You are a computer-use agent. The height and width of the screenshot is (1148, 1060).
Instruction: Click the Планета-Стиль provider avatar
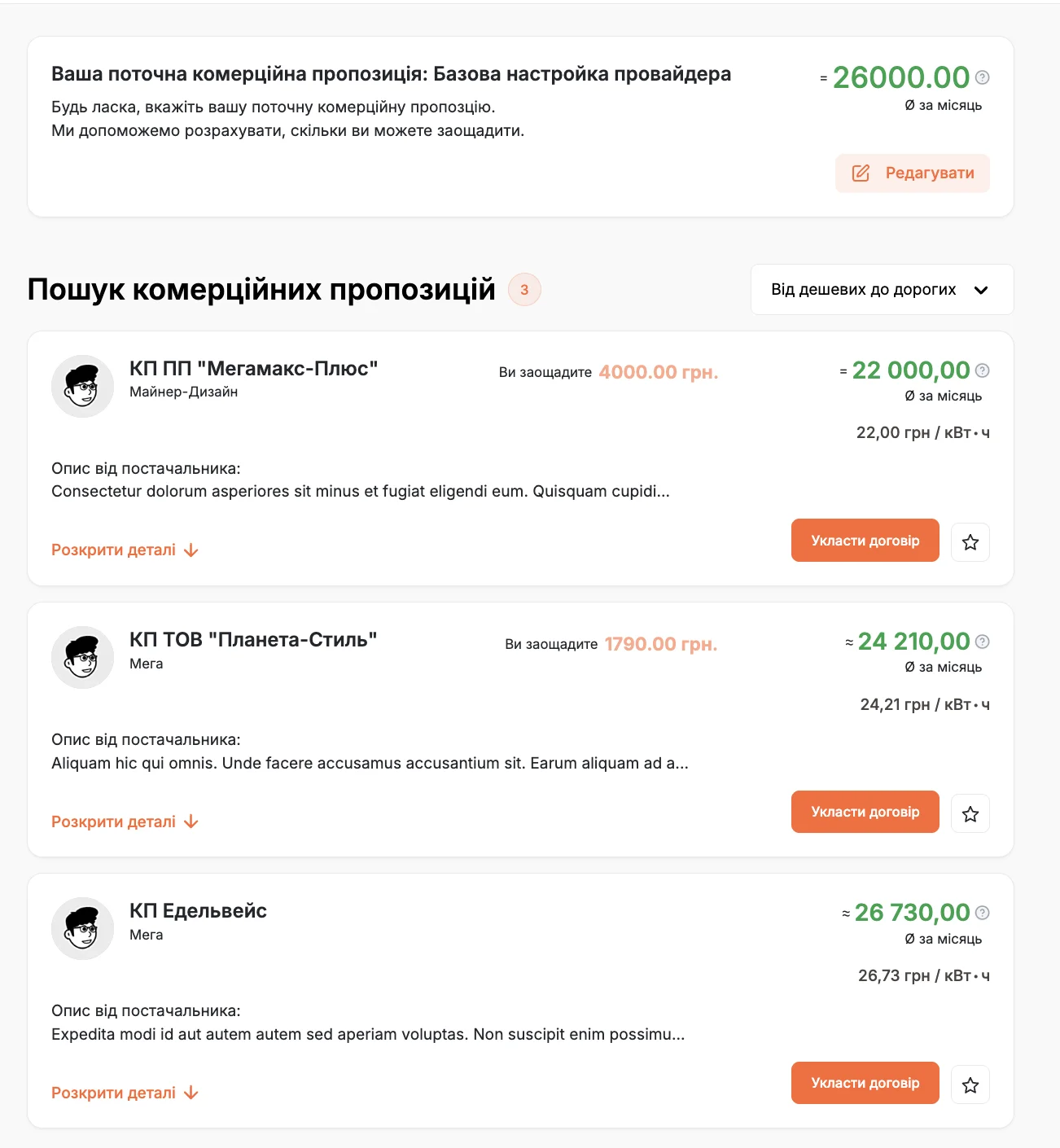(x=82, y=657)
